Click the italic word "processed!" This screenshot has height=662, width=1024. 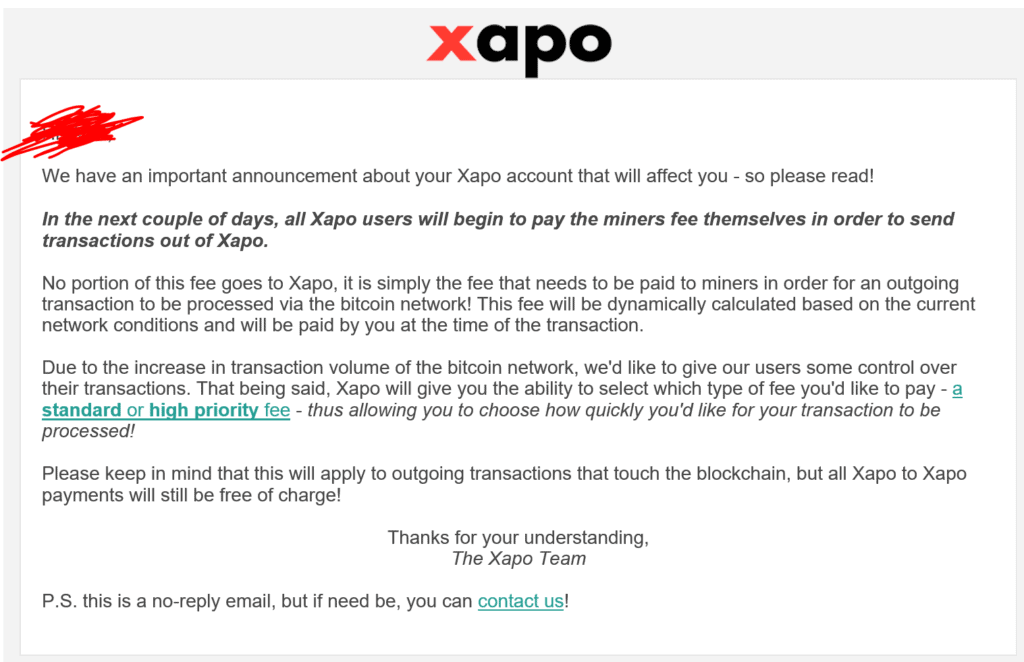(88, 432)
